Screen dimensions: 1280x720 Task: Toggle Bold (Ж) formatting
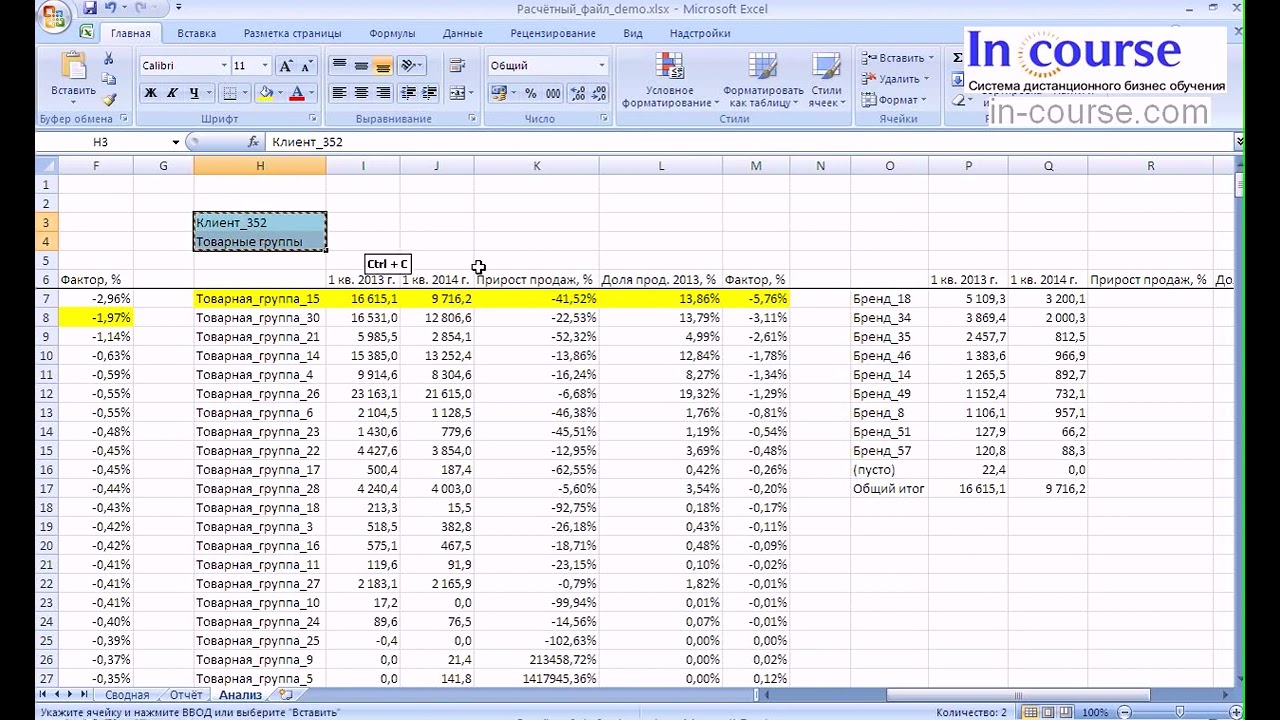pyautogui.click(x=151, y=93)
